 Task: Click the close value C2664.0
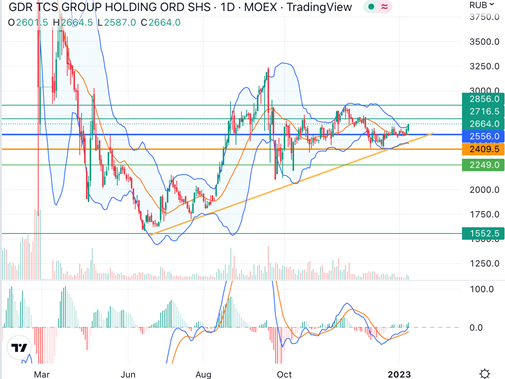pos(161,23)
